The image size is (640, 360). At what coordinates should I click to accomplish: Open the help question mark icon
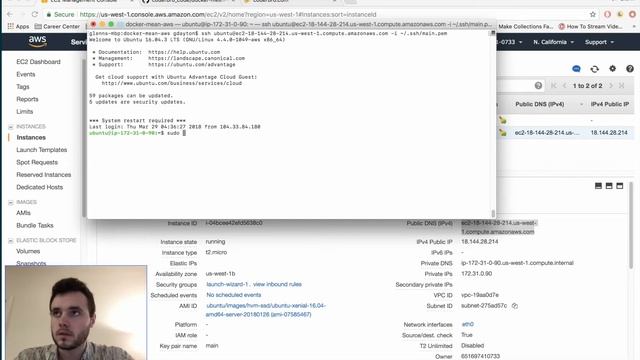click(x=630, y=69)
